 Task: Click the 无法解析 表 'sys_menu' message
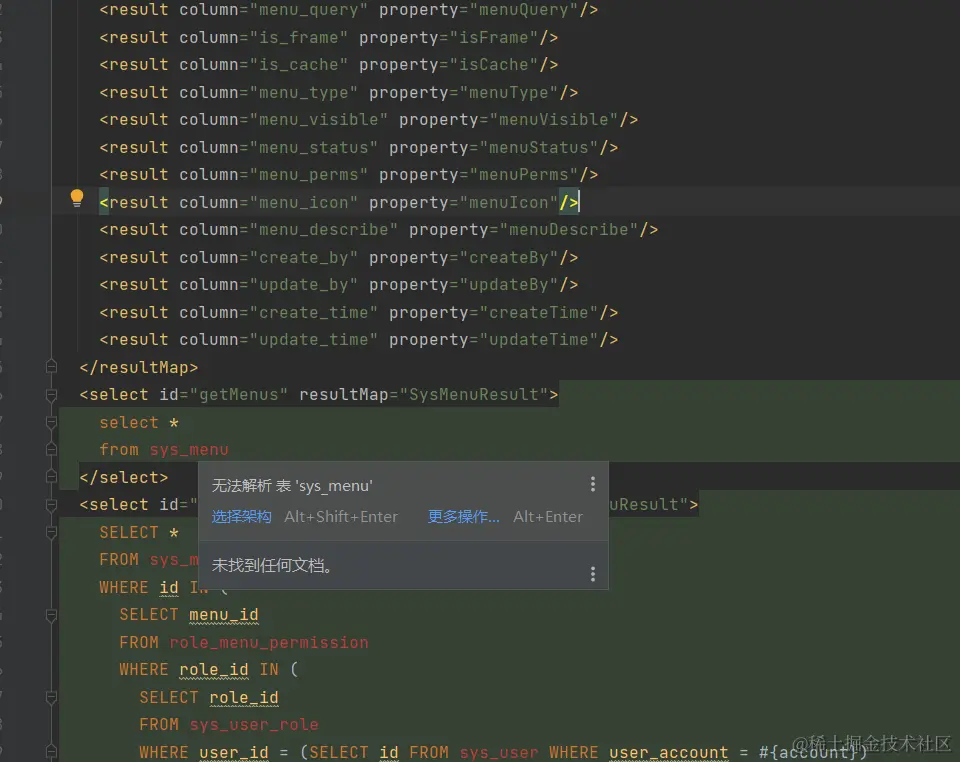[292, 485]
